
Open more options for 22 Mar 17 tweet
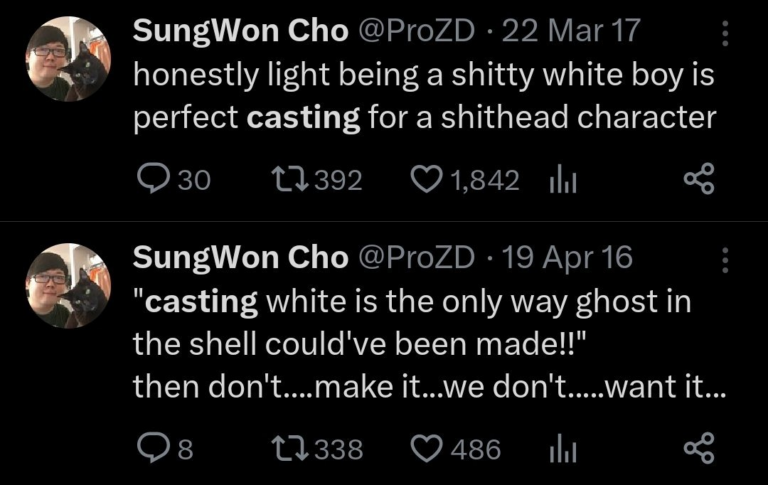(x=725, y=35)
